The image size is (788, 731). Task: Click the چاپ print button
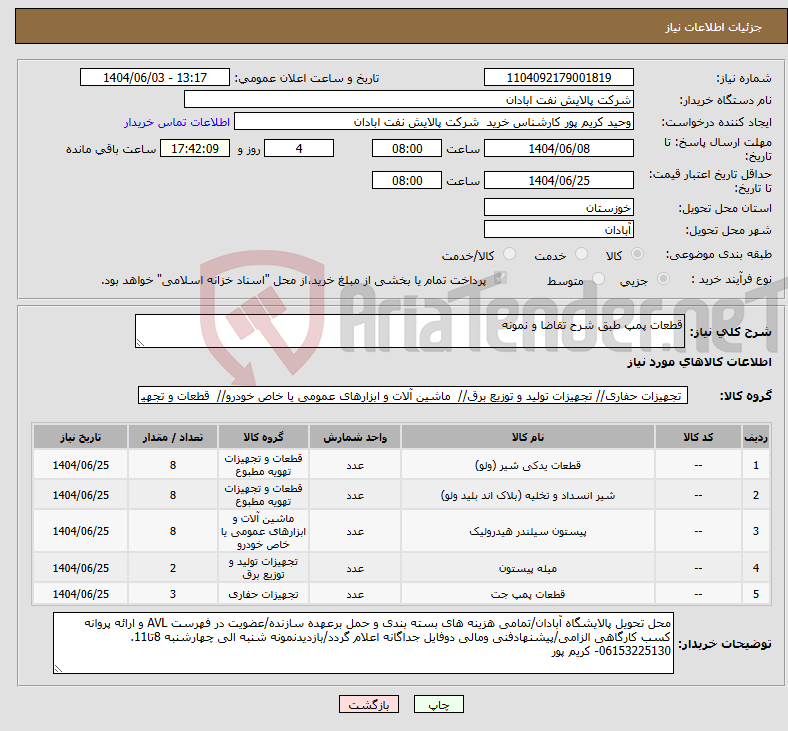click(x=439, y=705)
